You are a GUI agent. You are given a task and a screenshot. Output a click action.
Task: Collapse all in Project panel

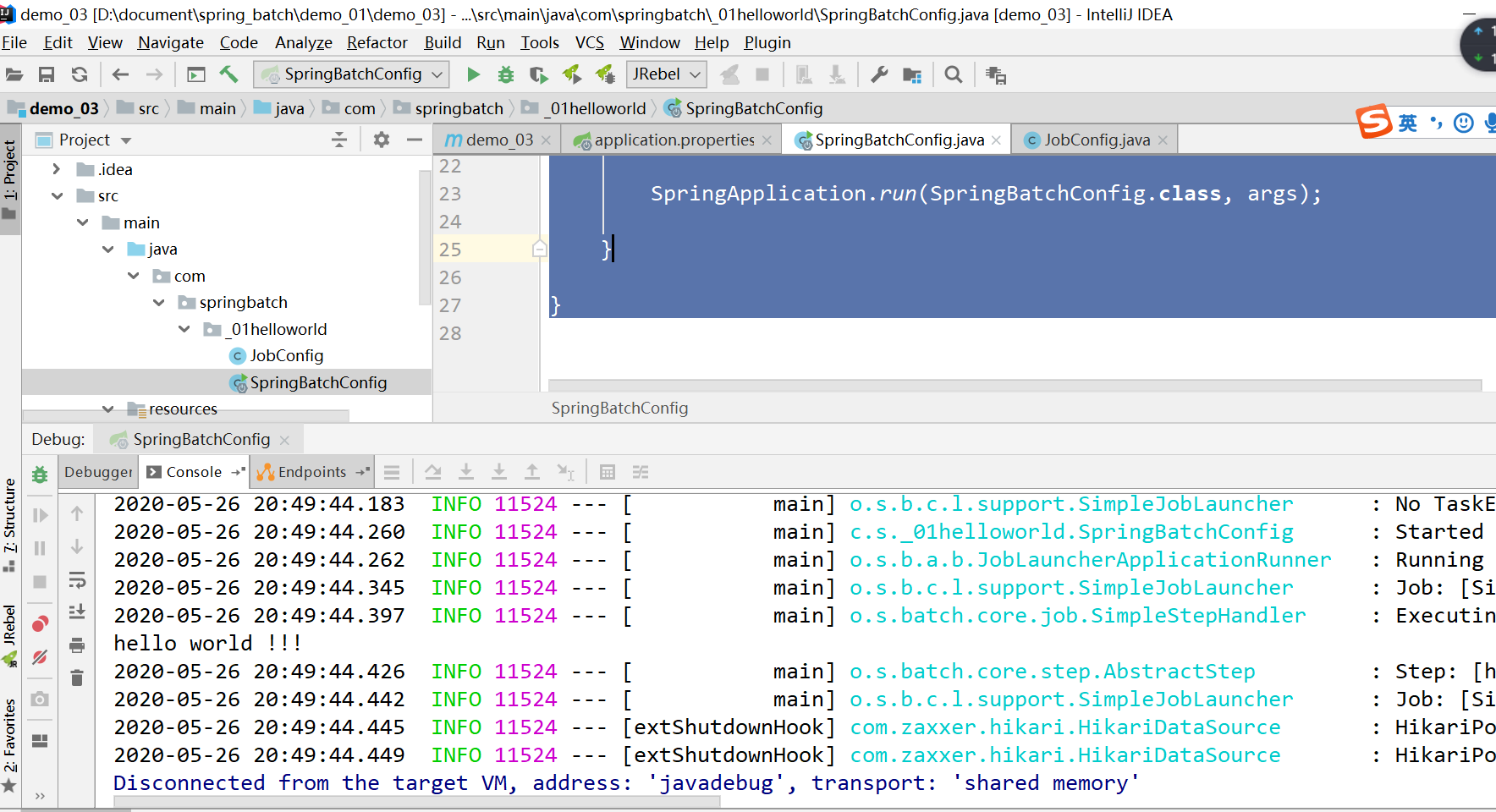tap(339, 140)
